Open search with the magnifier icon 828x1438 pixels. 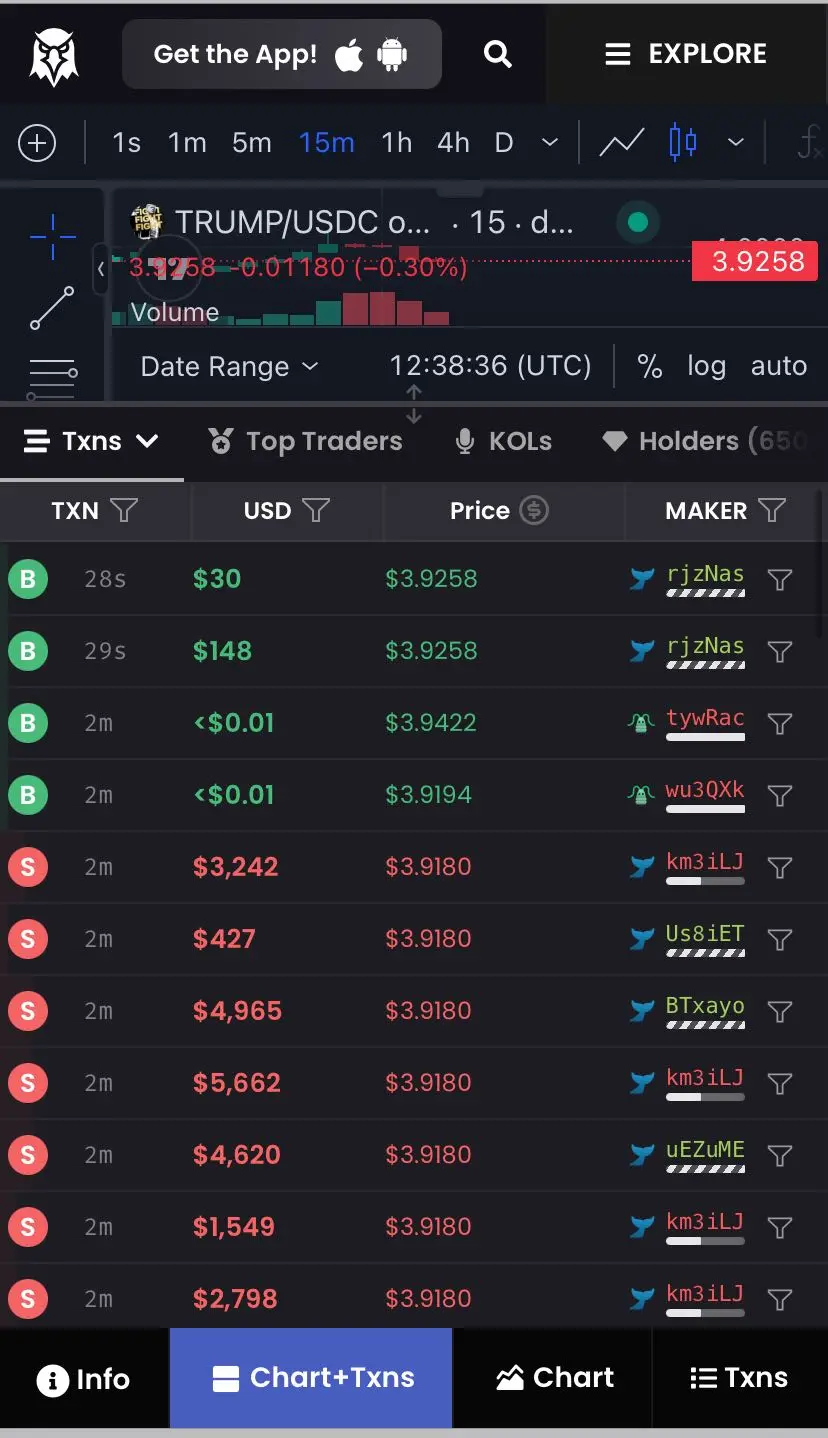click(x=497, y=54)
